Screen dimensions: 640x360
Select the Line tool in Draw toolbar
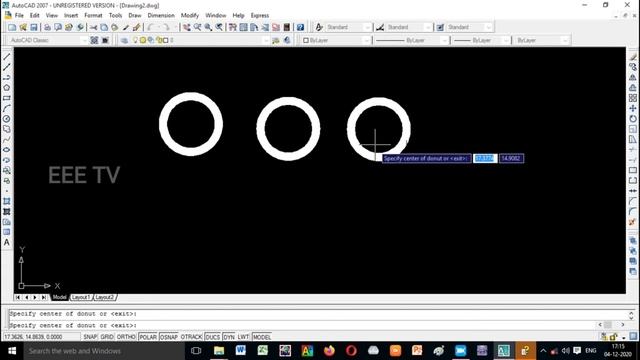coord(7,57)
